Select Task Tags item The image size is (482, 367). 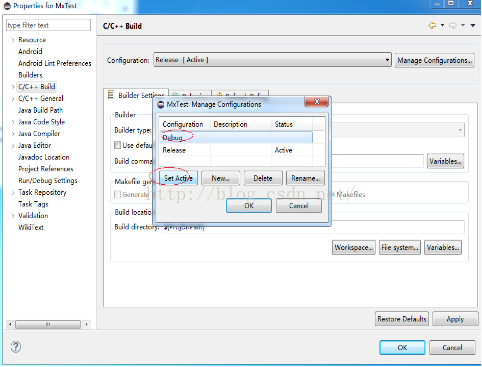tap(33, 204)
